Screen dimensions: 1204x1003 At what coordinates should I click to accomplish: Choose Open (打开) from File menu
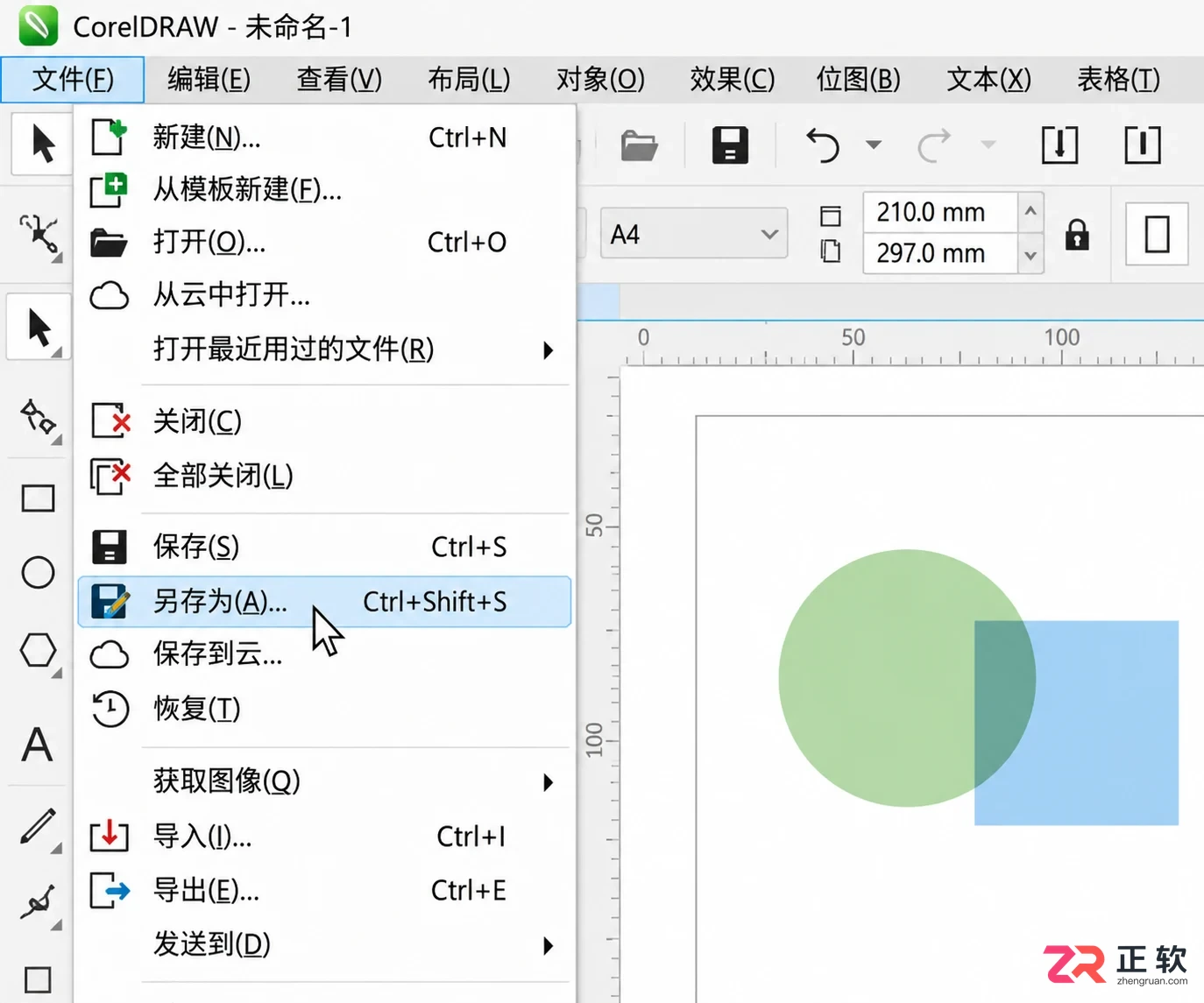click(324, 242)
